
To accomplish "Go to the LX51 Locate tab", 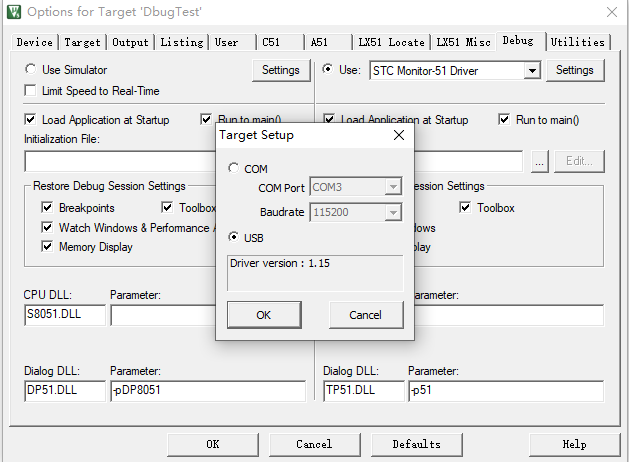I will coord(392,42).
